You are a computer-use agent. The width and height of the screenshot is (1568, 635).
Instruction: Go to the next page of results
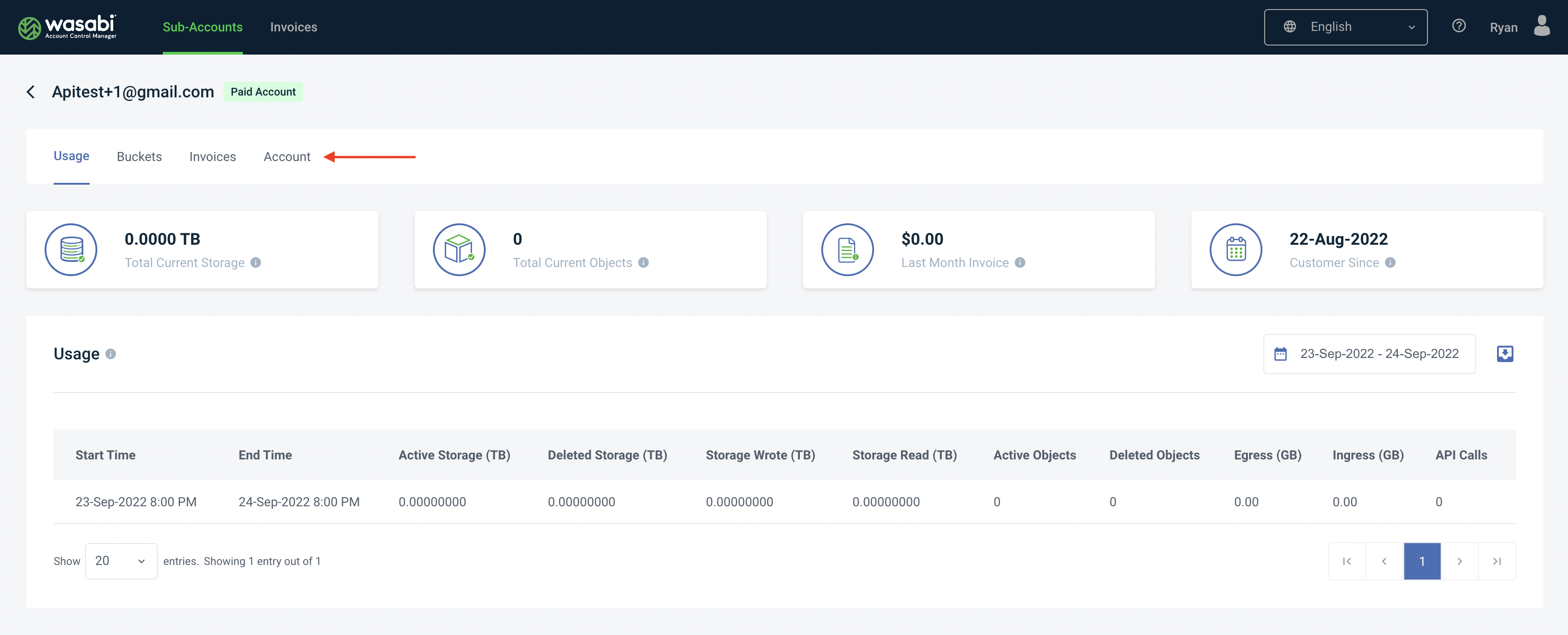coord(1459,561)
